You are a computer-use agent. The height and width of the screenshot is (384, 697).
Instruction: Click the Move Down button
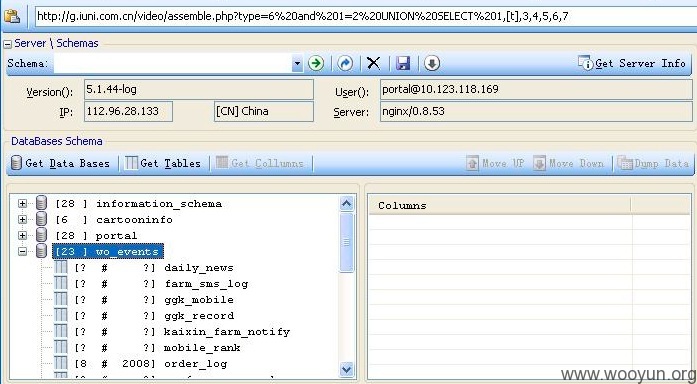click(x=569, y=163)
